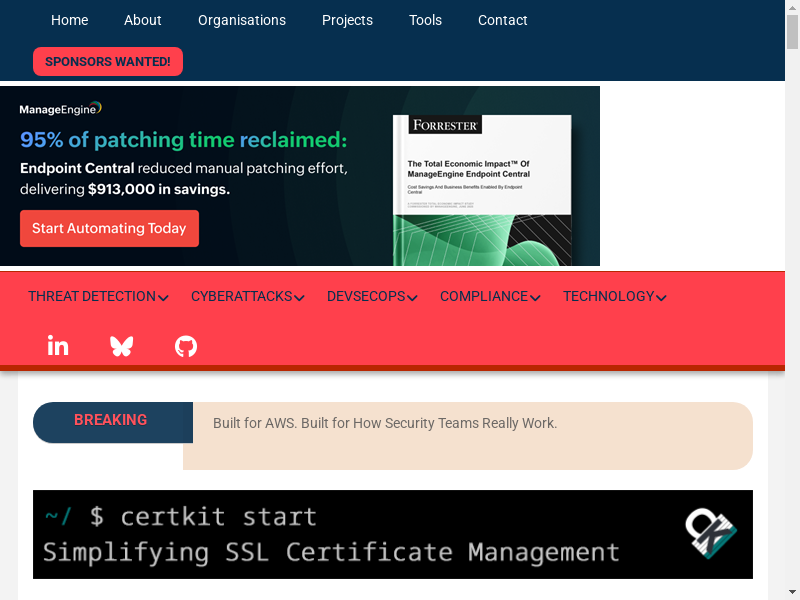Expand the Threat Detection dropdown

98,296
